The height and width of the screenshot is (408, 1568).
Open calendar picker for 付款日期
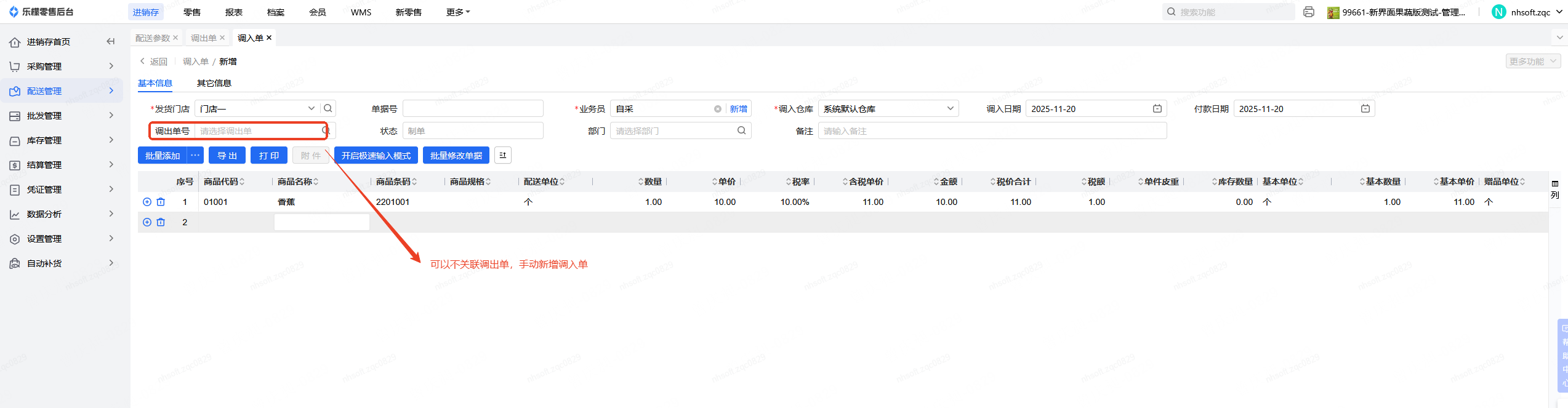pyautogui.click(x=1365, y=109)
